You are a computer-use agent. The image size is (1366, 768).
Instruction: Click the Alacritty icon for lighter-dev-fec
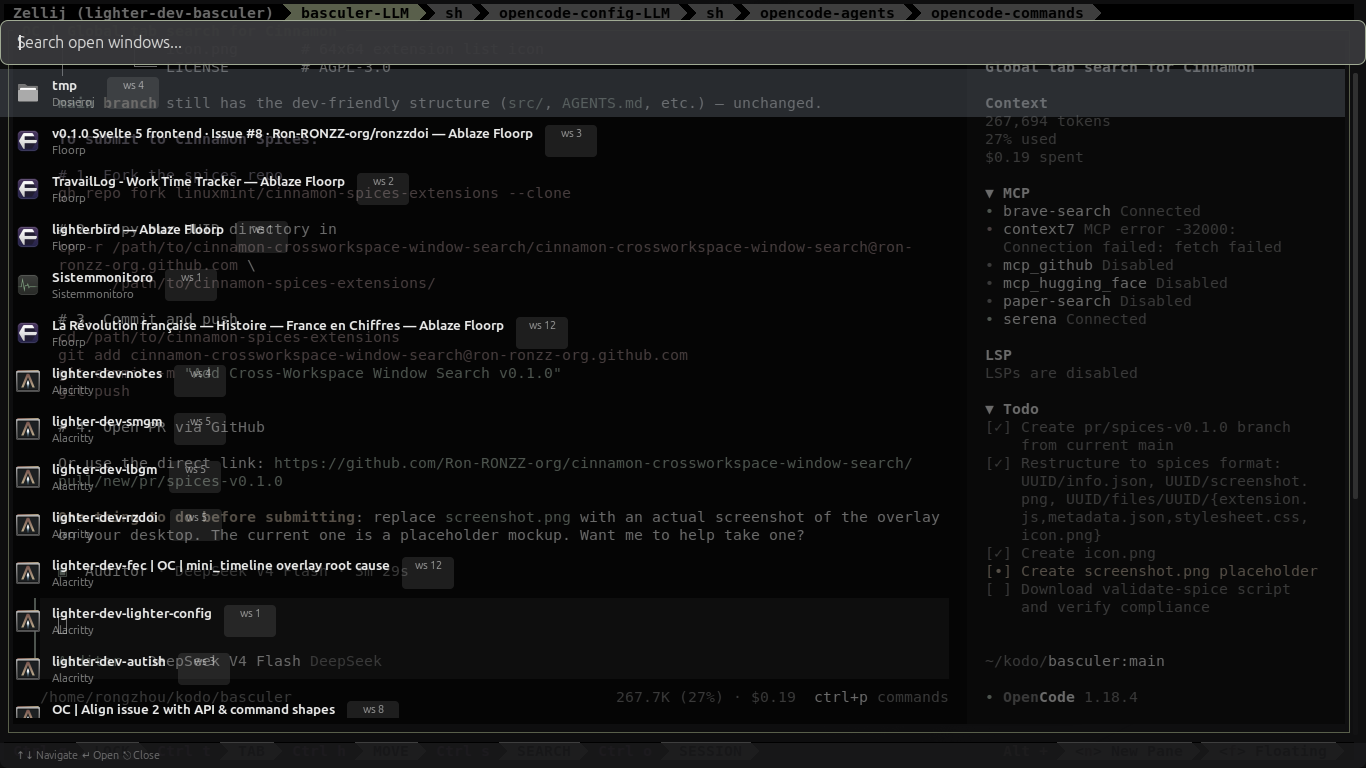click(28, 573)
